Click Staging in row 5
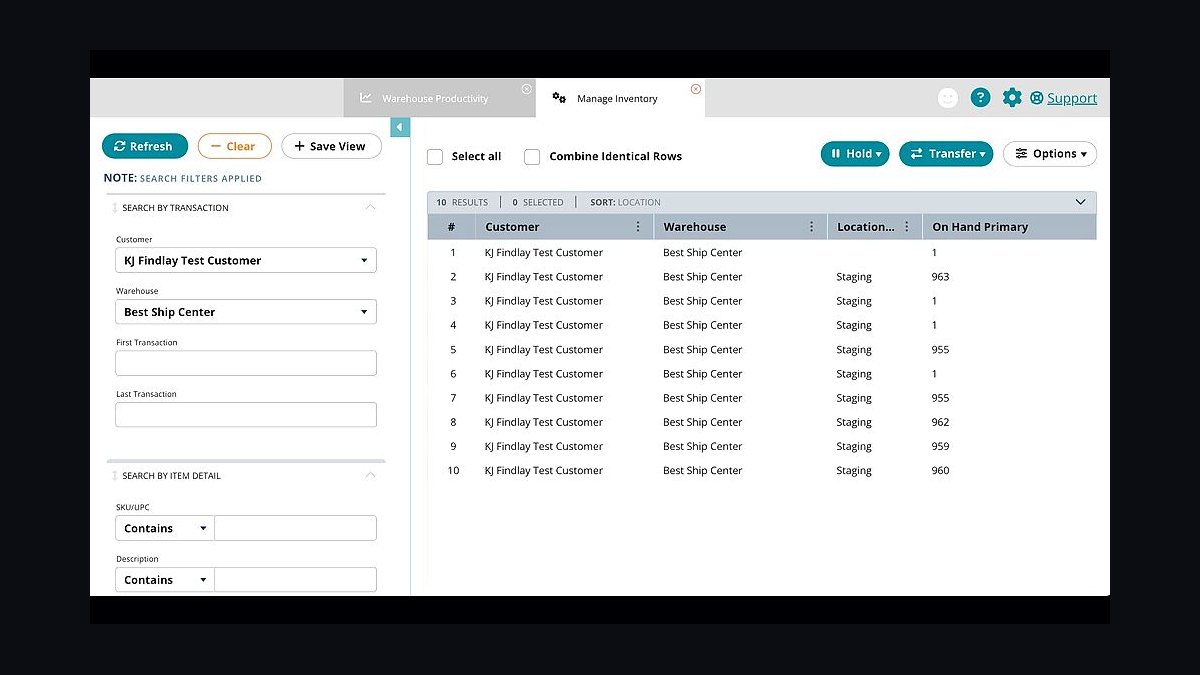The height and width of the screenshot is (675, 1200). point(854,350)
